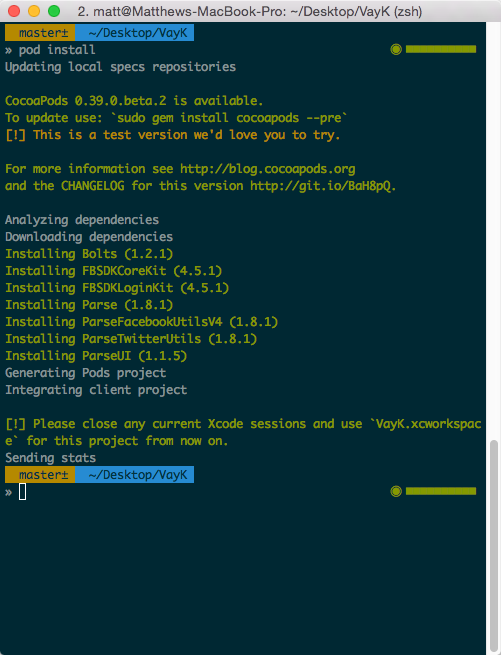Image resolution: width=501 pixels, height=655 pixels.
Task: Click the bottom green battery bar
Action: [441, 491]
